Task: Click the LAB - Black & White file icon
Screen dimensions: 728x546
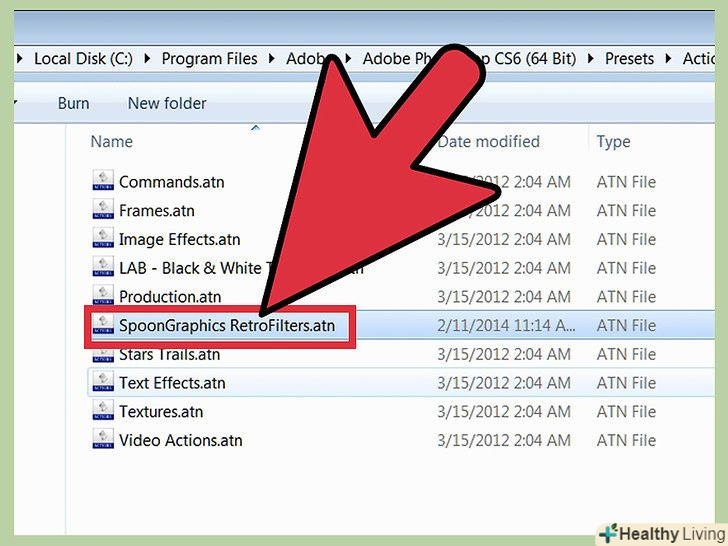Action: [103, 266]
